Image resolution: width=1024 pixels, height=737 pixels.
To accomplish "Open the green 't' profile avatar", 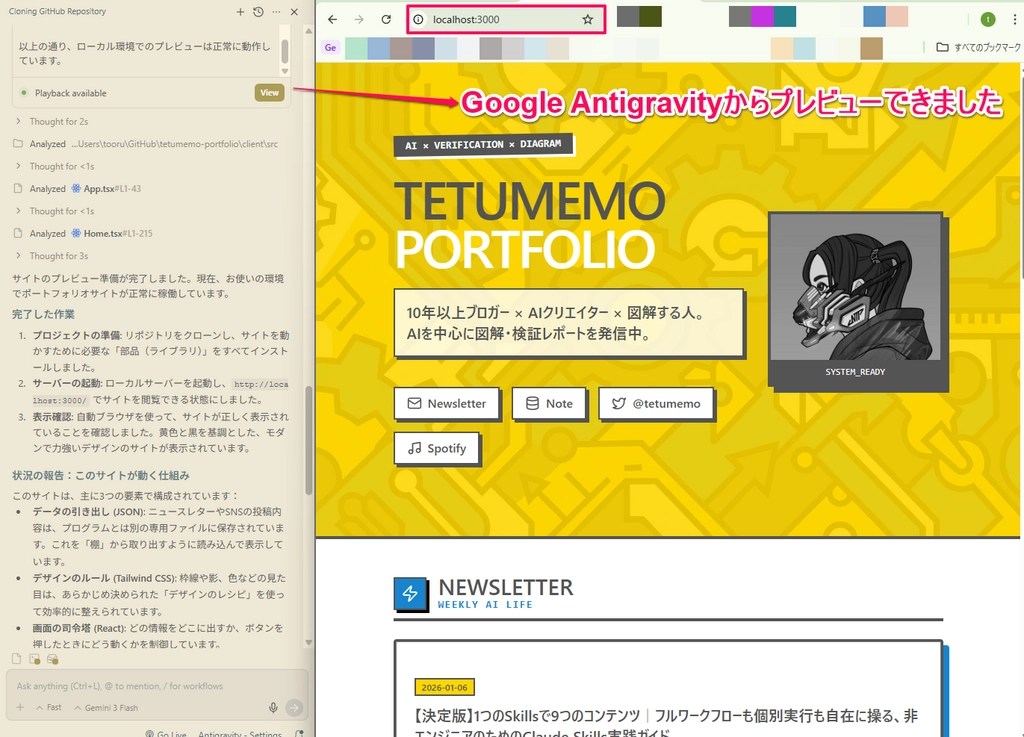I will point(988,20).
